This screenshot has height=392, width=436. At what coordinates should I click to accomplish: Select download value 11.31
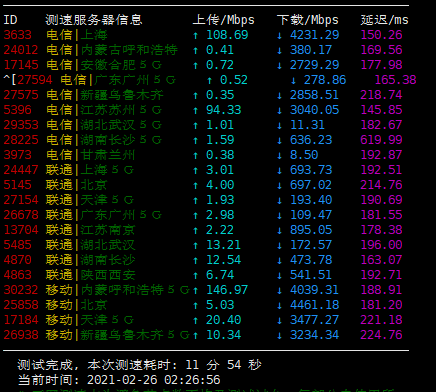point(307,125)
